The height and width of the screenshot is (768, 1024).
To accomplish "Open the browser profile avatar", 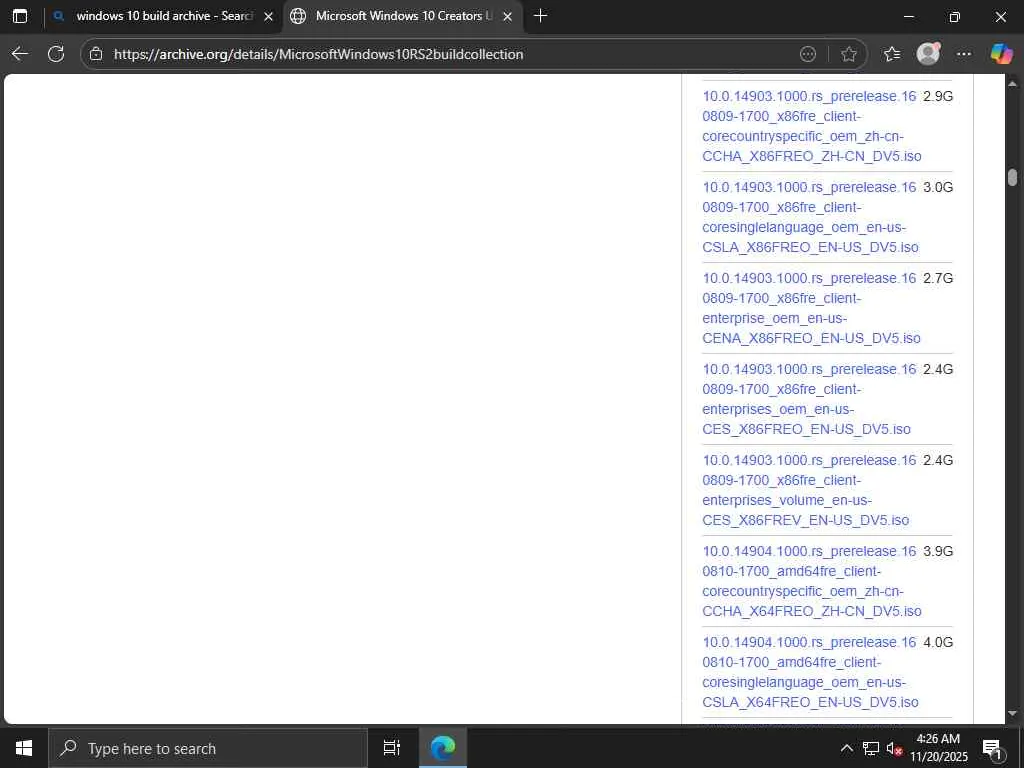I will tap(928, 54).
